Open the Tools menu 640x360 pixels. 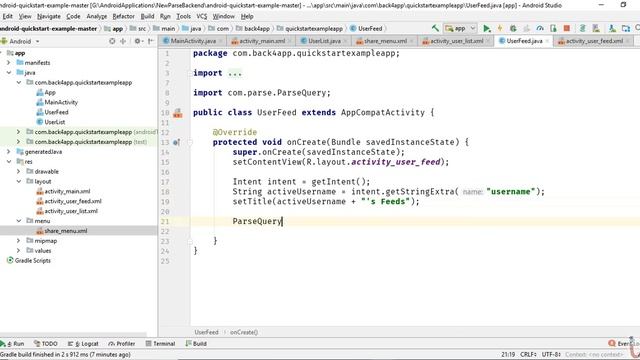pos(183,16)
